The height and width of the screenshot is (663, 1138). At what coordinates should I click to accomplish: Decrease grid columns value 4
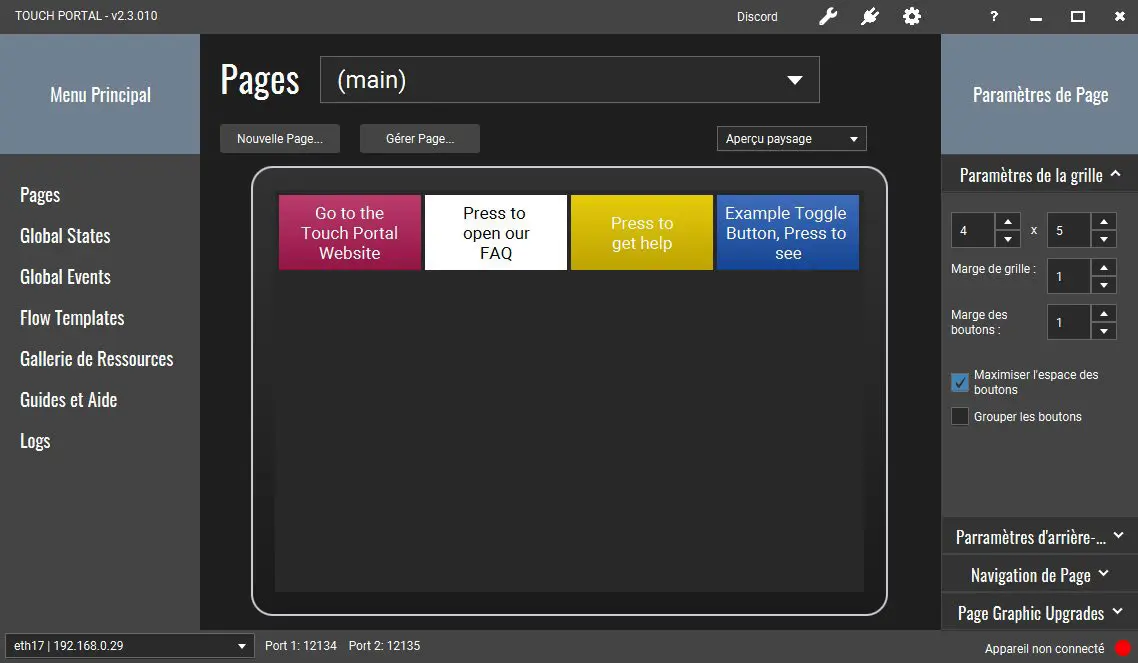pyautogui.click(x=1007, y=239)
